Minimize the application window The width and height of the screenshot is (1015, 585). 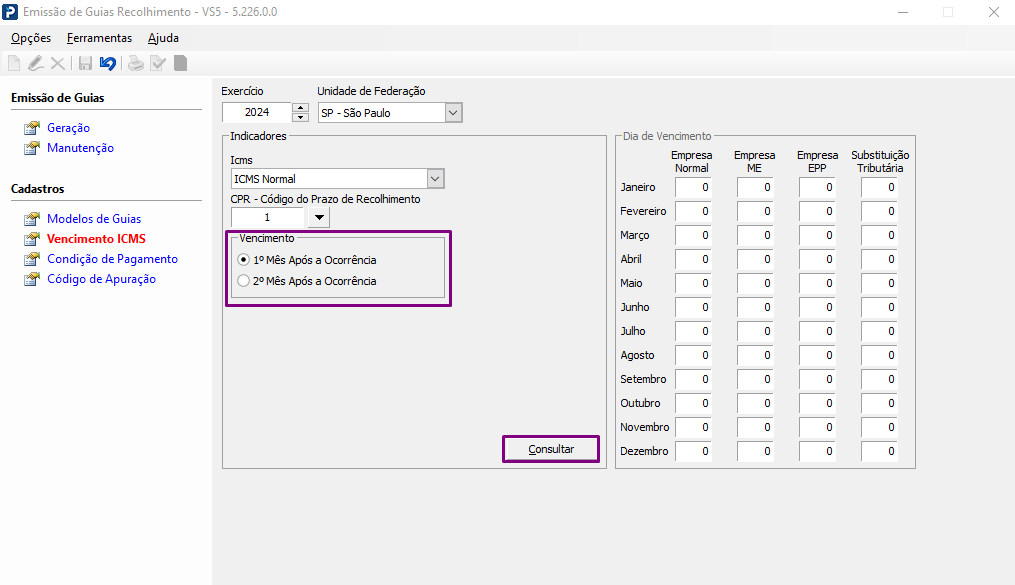click(x=903, y=12)
